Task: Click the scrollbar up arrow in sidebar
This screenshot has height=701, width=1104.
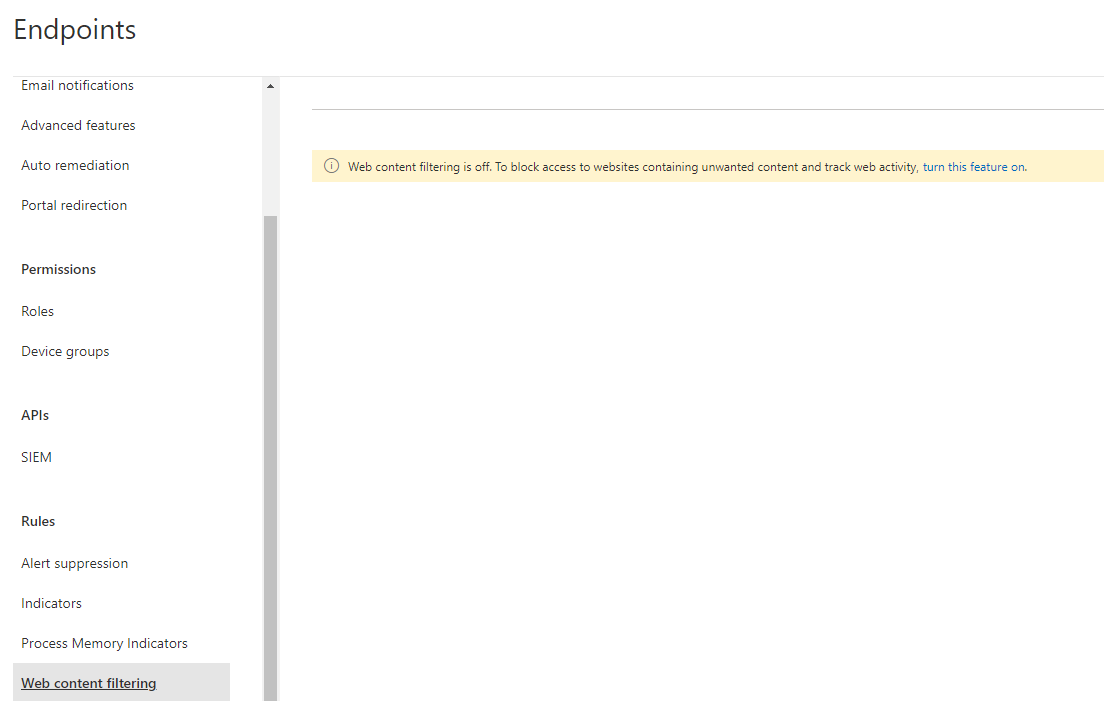Action: (x=270, y=85)
